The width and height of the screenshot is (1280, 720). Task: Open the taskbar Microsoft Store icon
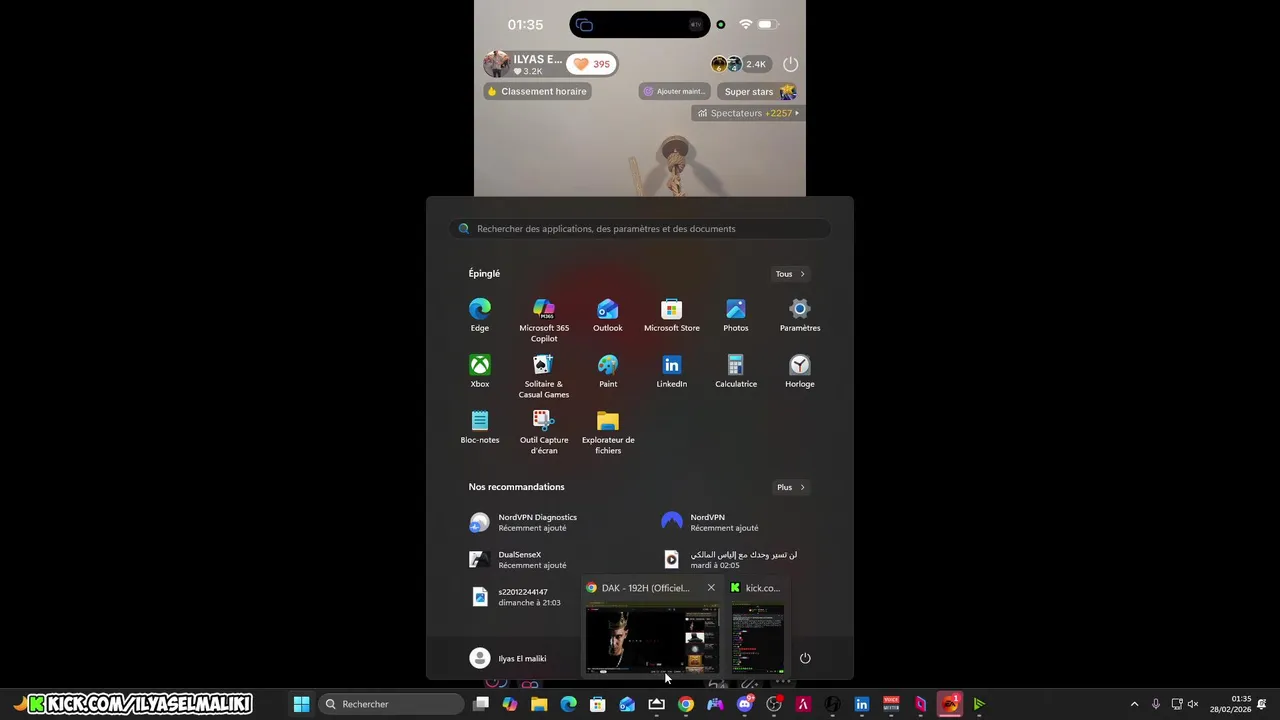click(598, 704)
